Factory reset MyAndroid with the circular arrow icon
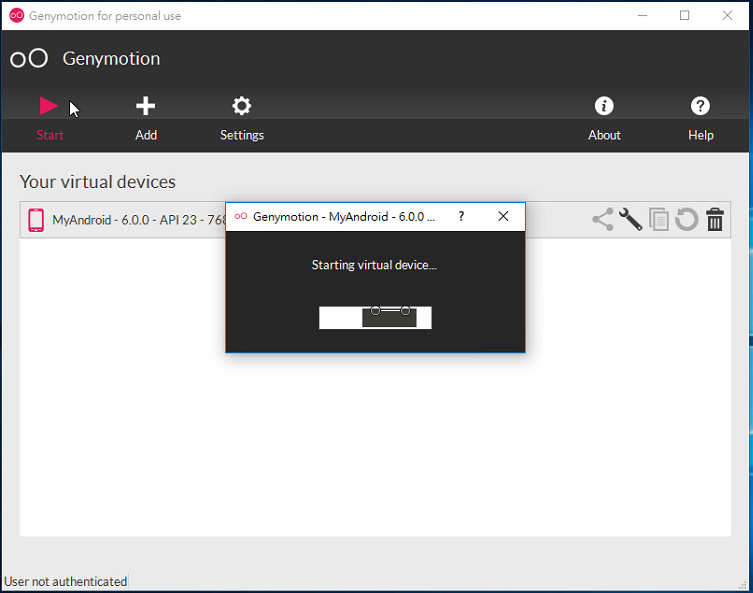Image resolution: width=753 pixels, height=593 pixels. click(687, 219)
